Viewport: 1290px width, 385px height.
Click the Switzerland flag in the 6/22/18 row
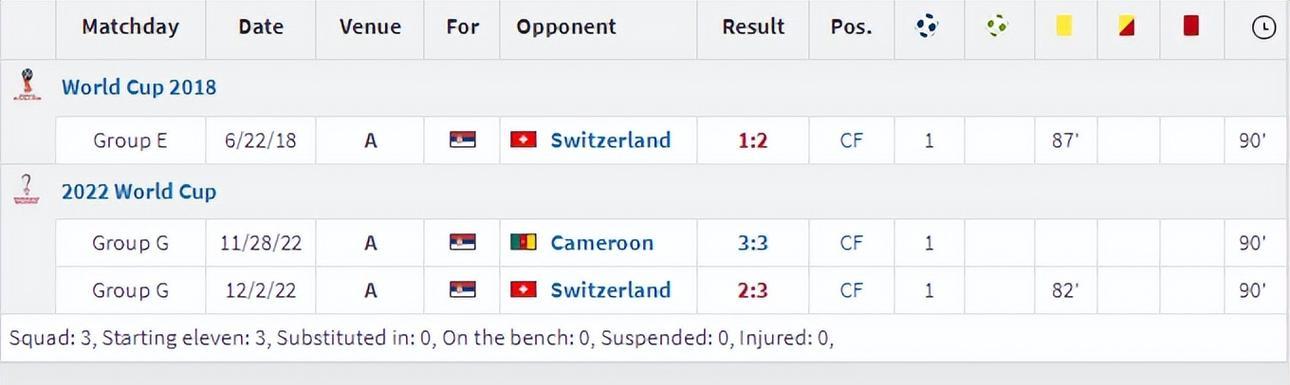click(523, 140)
